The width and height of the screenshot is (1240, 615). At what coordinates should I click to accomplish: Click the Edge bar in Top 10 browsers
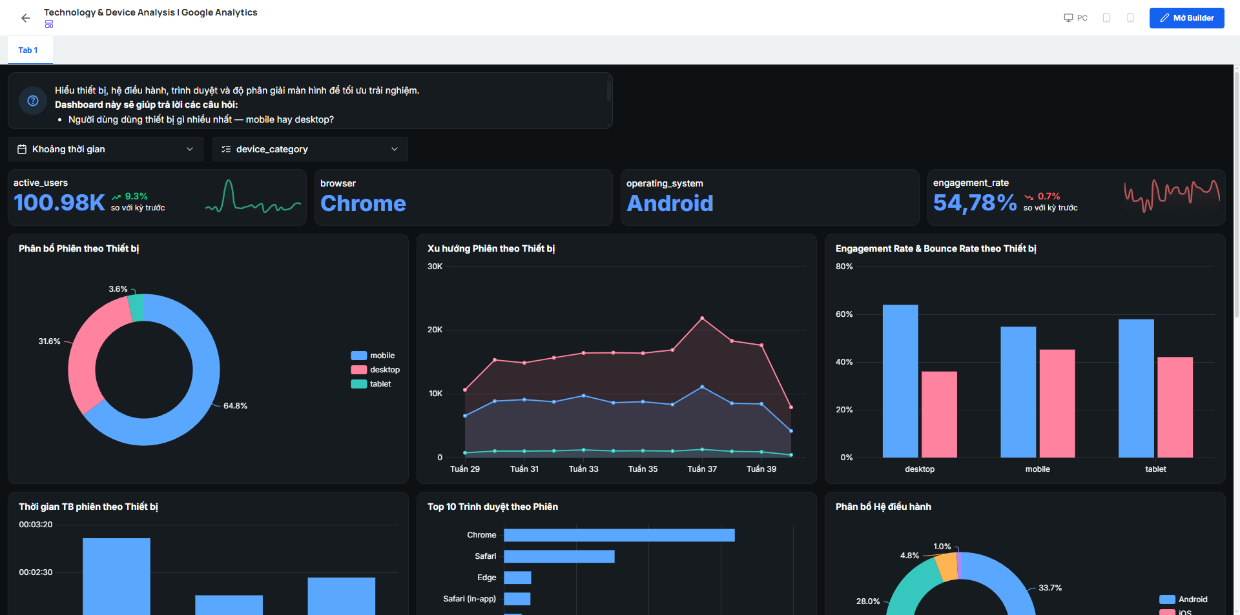point(517,578)
